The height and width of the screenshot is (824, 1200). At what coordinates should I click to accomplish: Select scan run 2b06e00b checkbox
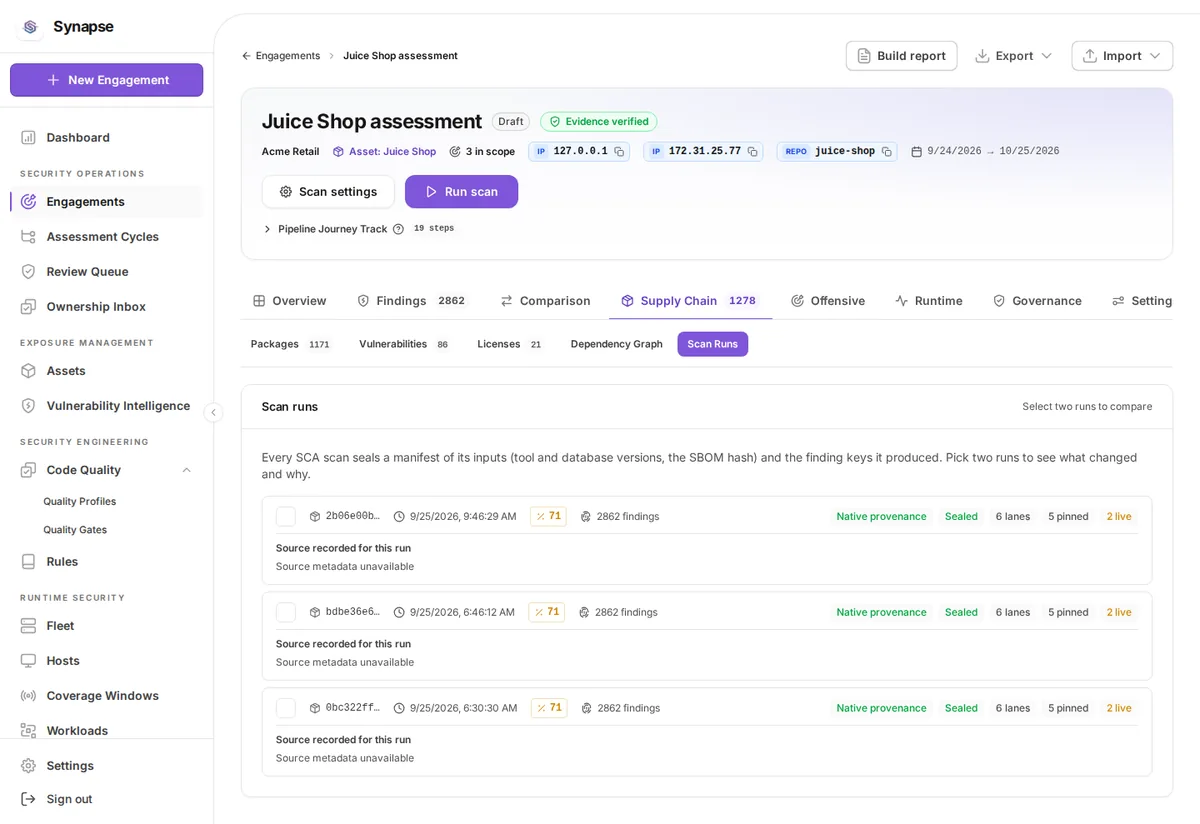(x=286, y=517)
